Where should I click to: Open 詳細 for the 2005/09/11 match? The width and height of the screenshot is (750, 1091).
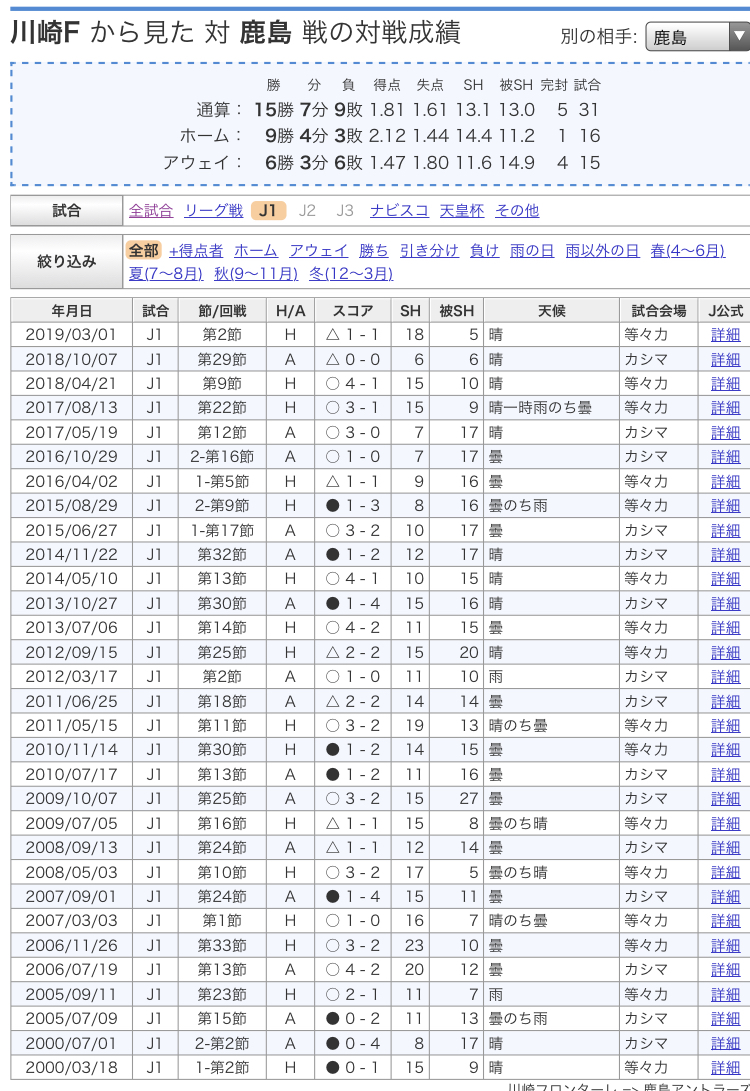click(x=725, y=994)
